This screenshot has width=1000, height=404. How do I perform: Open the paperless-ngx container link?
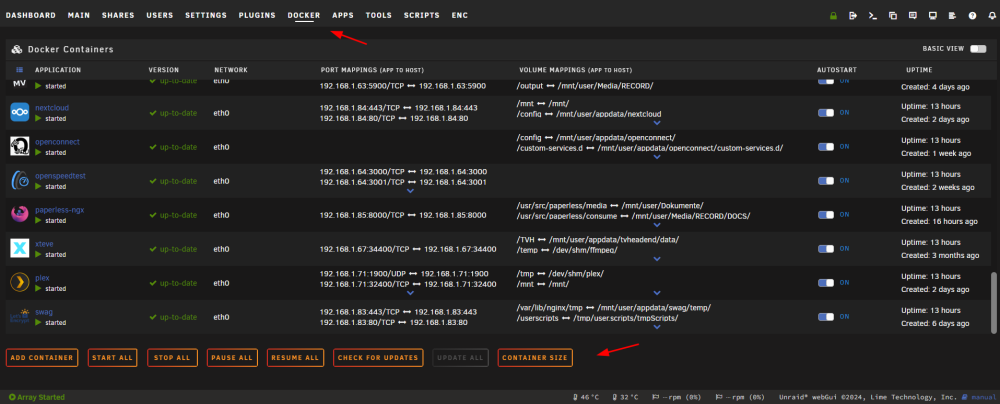[x=60, y=209]
